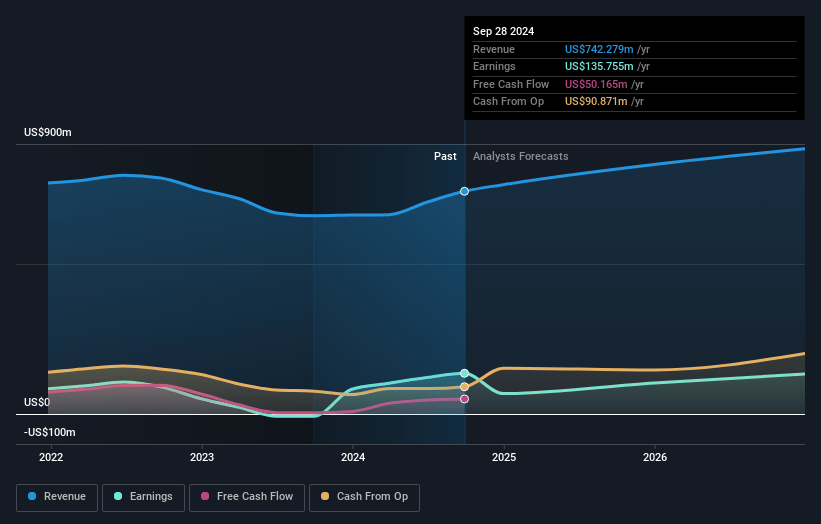Click the Analysts Forecasts label
Viewport: 821px width, 524px height.
520,156
